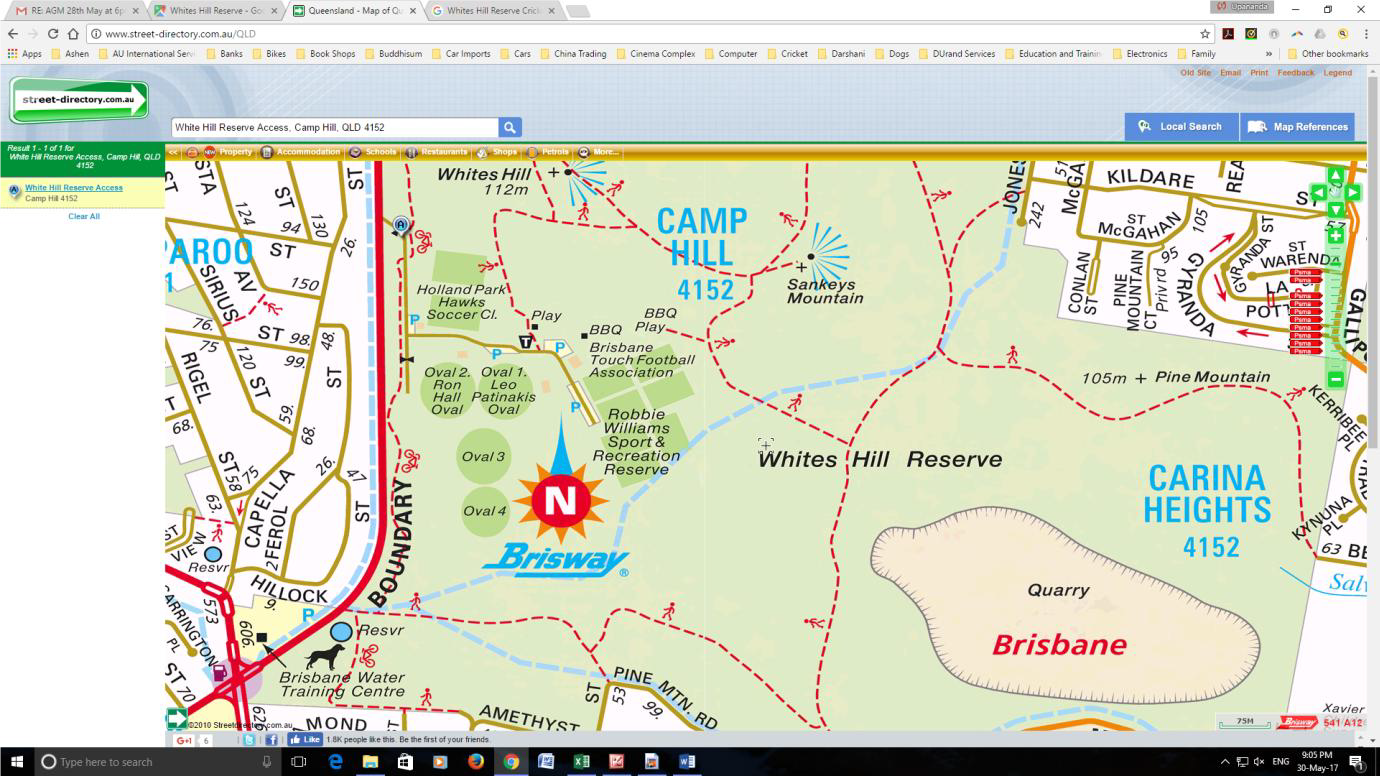Open the Book Shops bookmark folder
Image resolution: width=1380 pixels, height=776 pixels.
tap(325, 54)
